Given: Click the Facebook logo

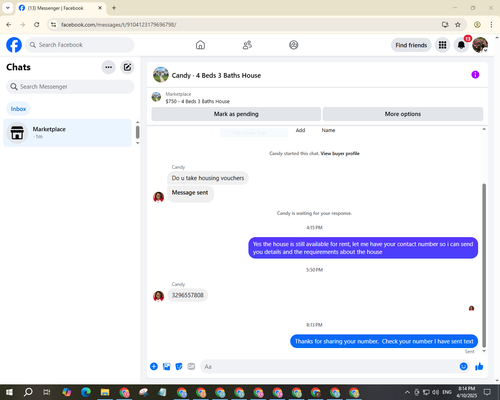Looking at the screenshot, I should pyautogui.click(x=14, y=45).
